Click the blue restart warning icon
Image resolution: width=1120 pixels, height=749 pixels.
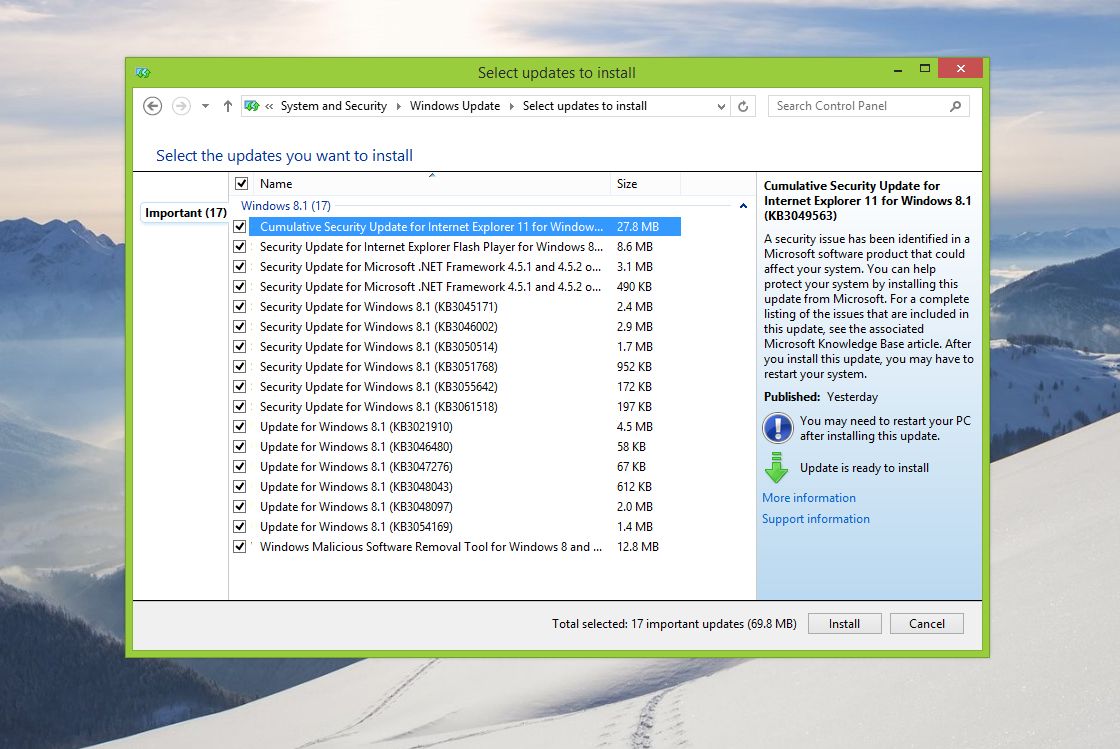point(778,428)
